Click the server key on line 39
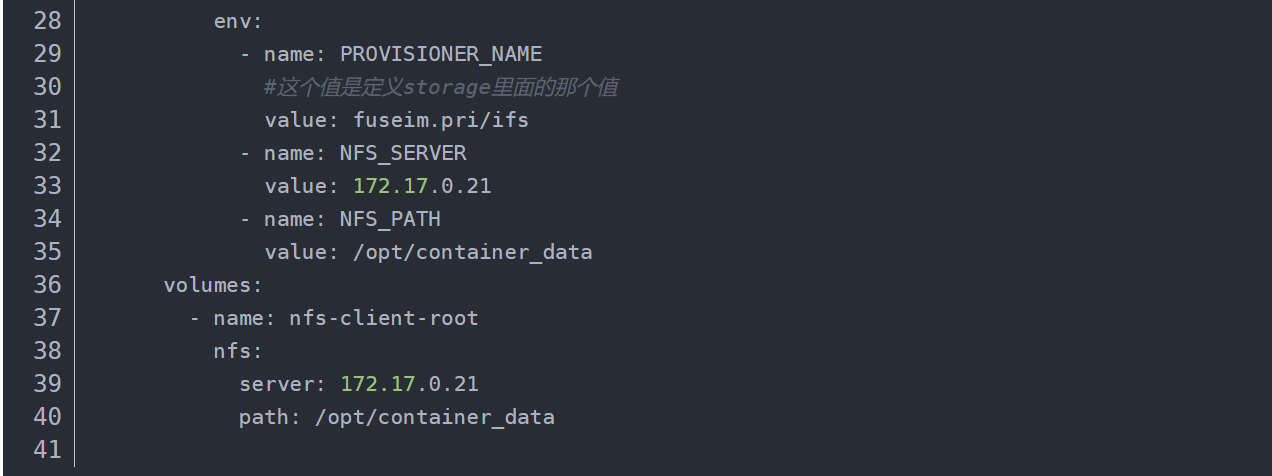Viewport: 1272px width, 476px height. (279, 384)
